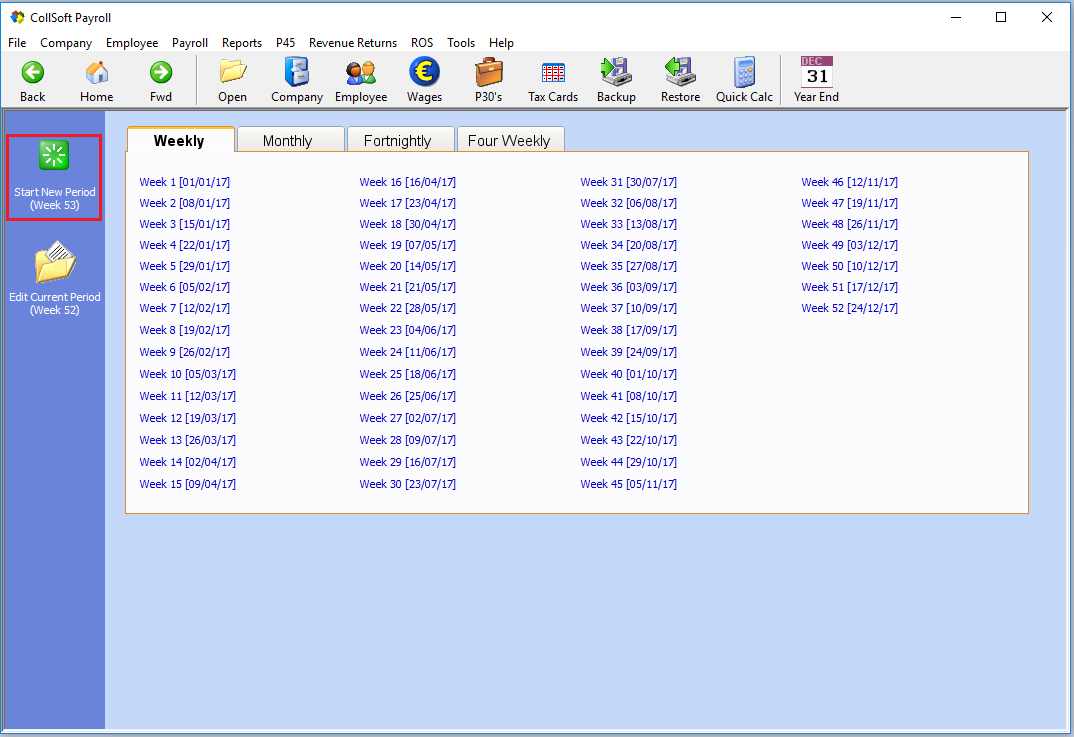This screenshot has height=737, width=1074.
Task: Click the Backup toolbar icon
Action: [x=616, y=73]
